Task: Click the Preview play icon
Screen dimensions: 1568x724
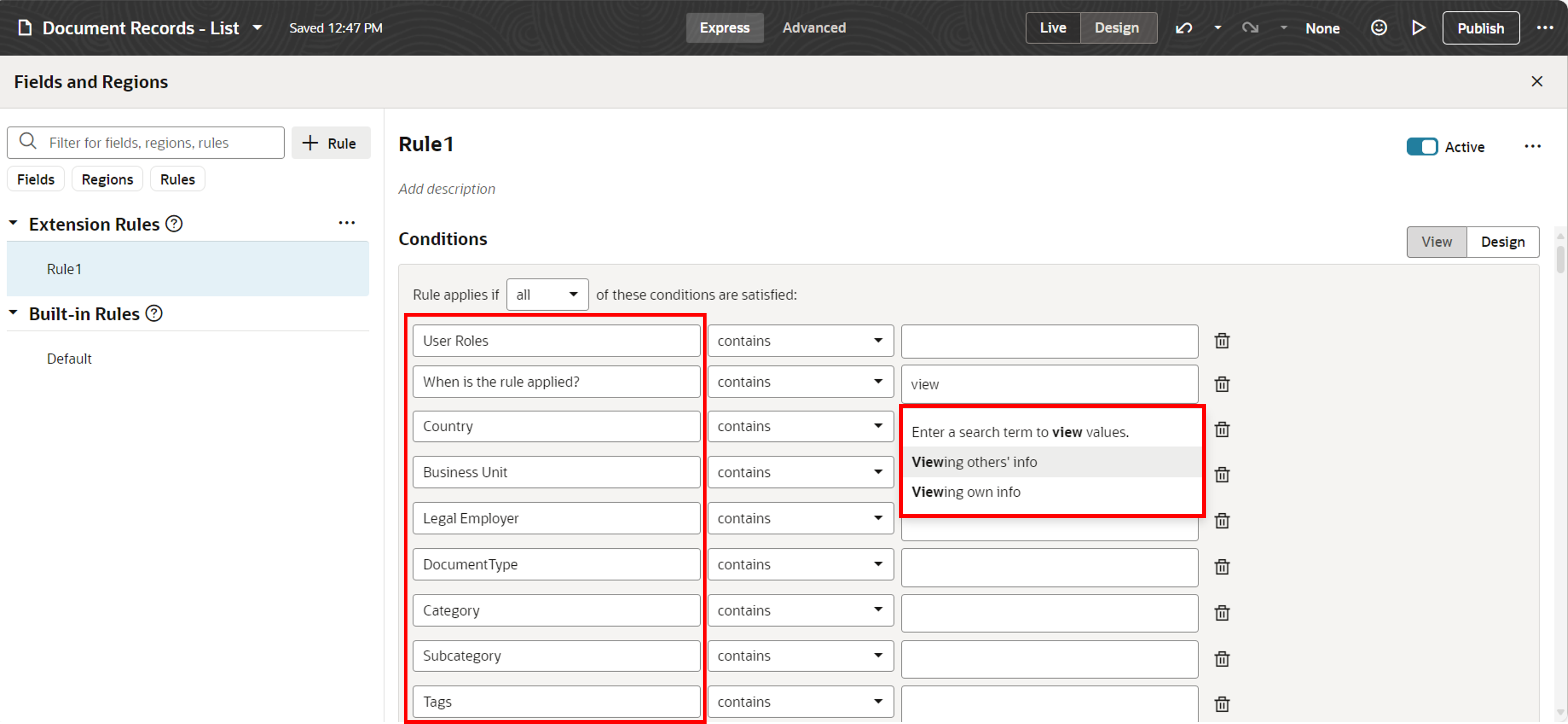Action: tap(1418, 28)
